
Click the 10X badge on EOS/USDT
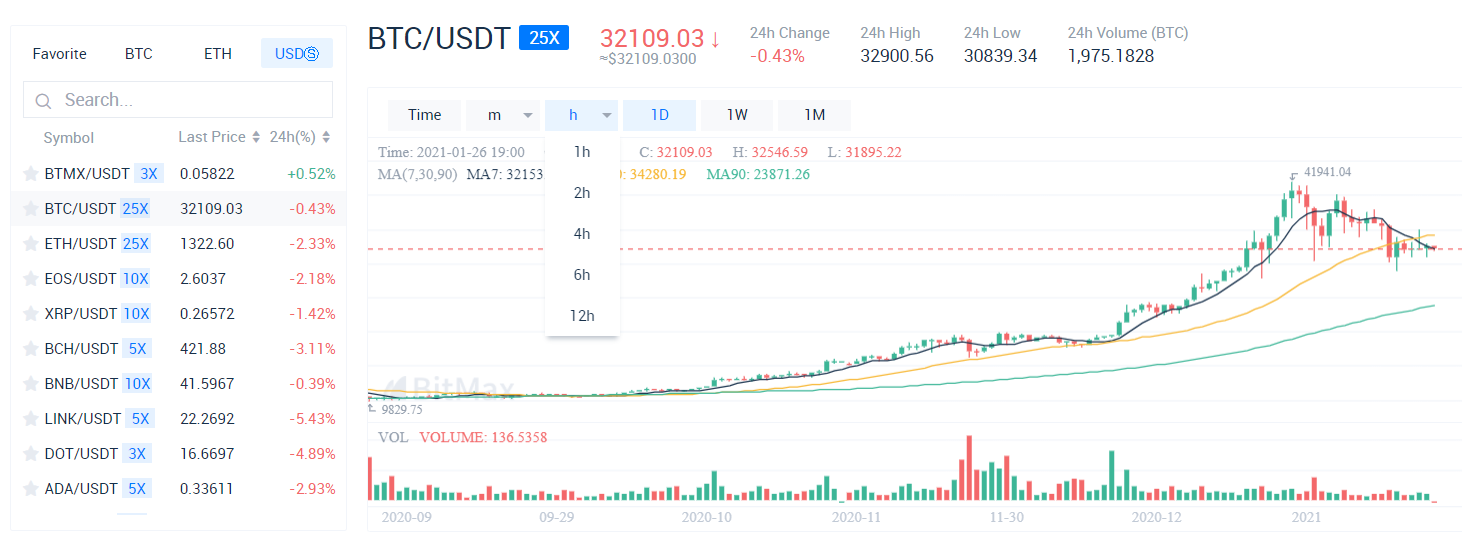137,279
